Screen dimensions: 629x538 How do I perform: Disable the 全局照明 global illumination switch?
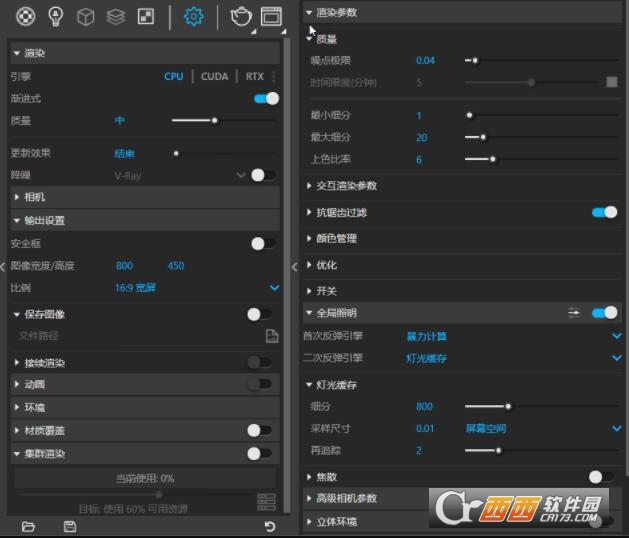pyautogui.click(x=605, y=313)
